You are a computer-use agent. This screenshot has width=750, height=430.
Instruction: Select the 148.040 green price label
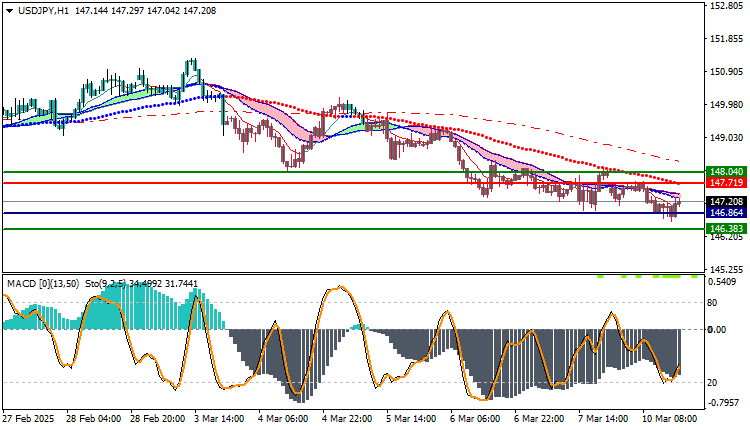pos(726,172)
